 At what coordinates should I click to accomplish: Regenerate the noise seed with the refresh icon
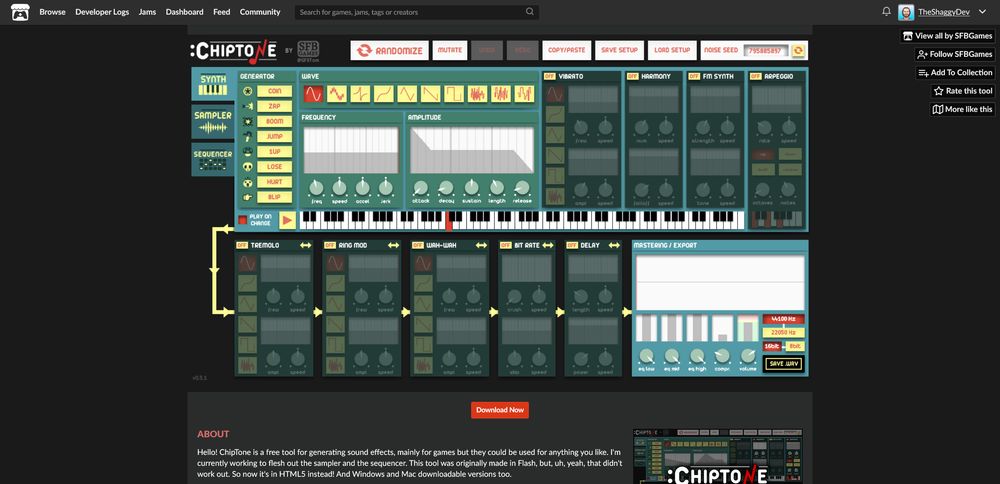pyautogui.click(x=800, y=50)
